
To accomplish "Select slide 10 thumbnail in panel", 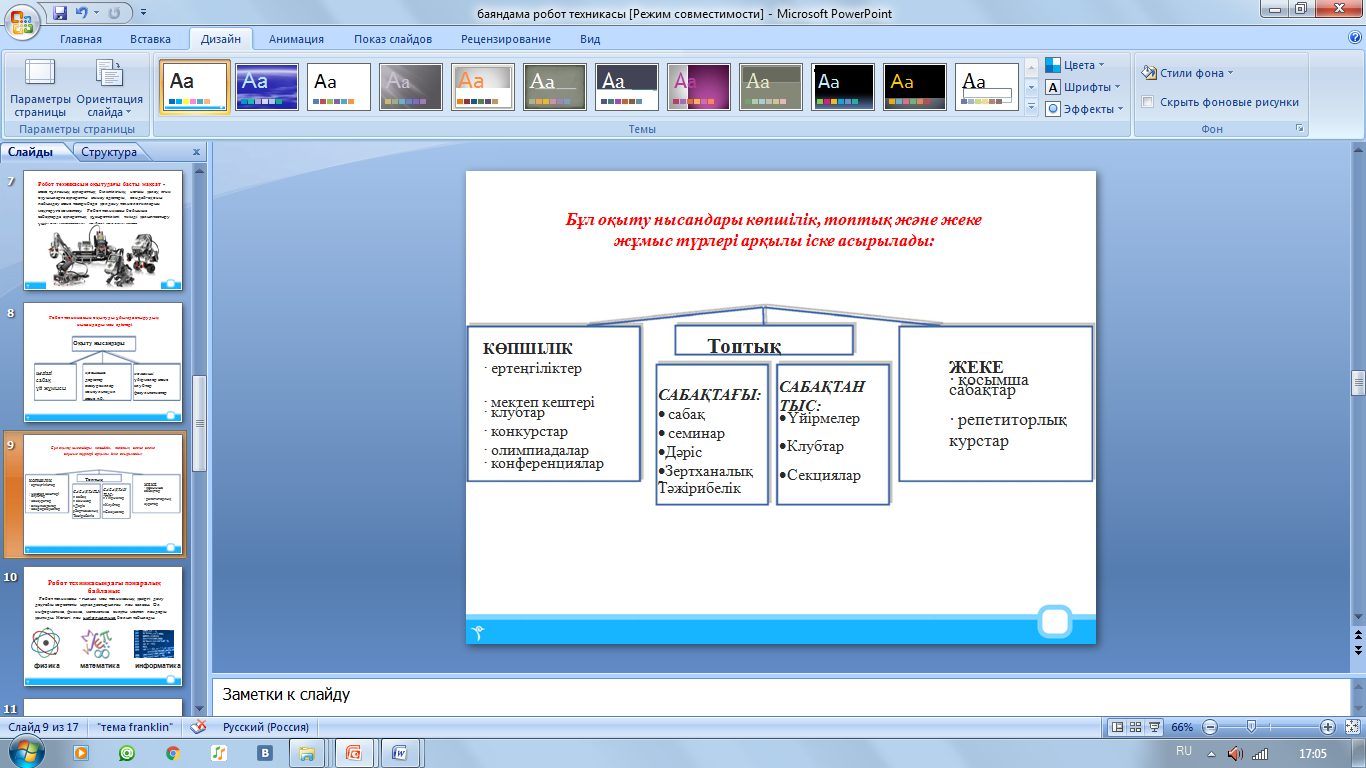I will click(104, 627).
